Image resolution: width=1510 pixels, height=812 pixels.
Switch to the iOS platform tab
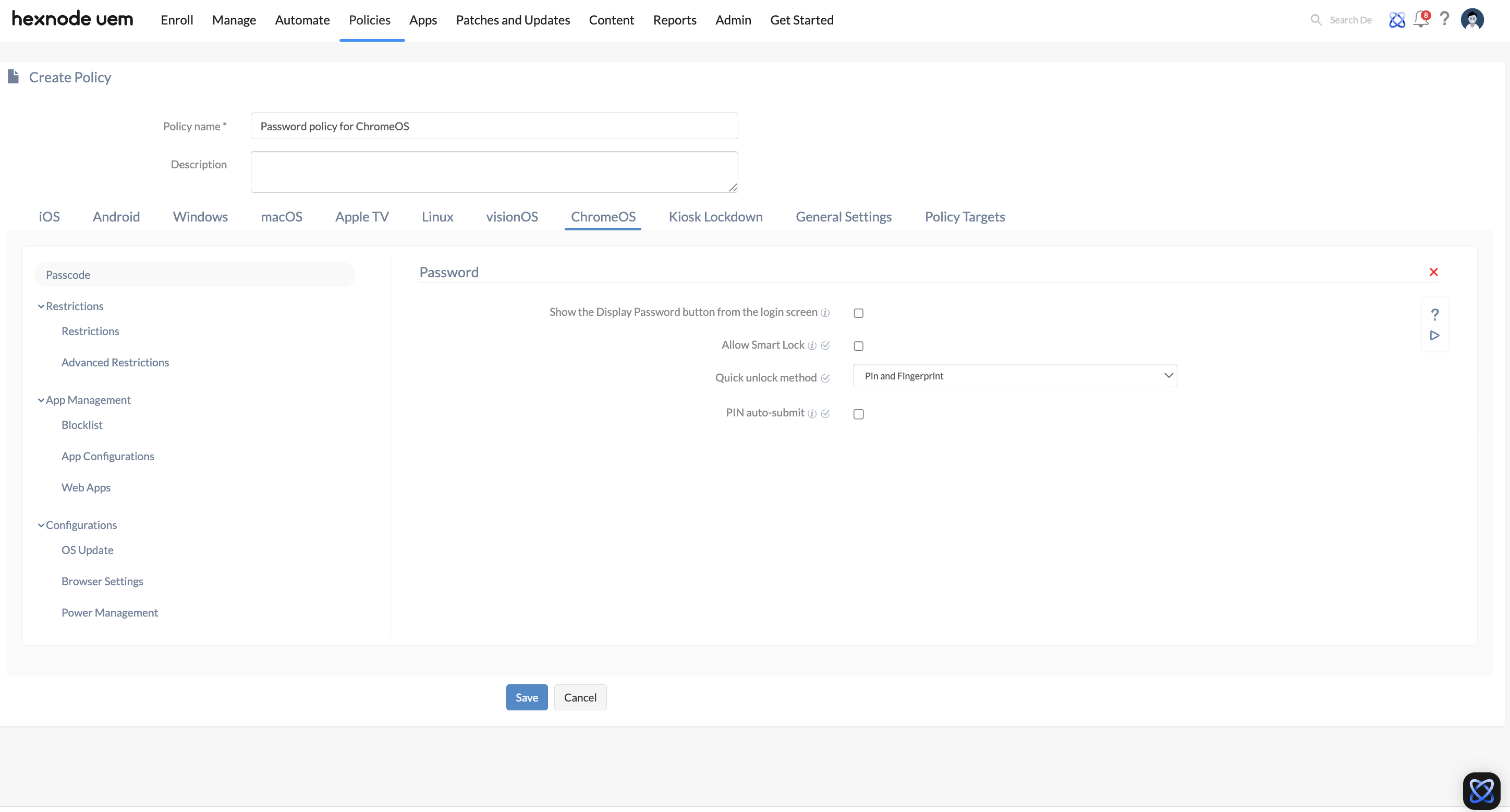49,216
